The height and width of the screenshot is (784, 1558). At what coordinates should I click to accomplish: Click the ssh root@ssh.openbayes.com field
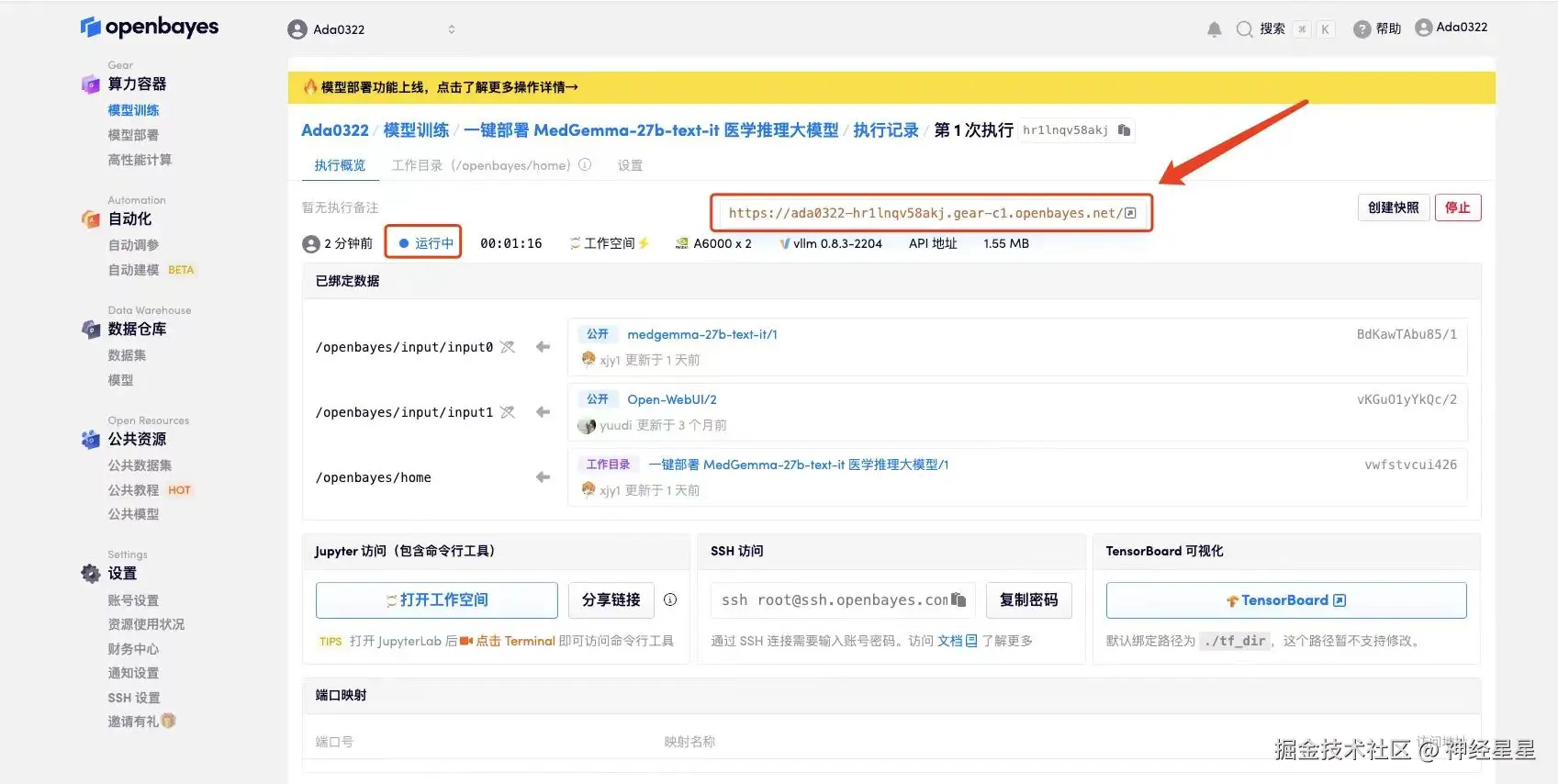pyautogui.click(x=841, y=599)
